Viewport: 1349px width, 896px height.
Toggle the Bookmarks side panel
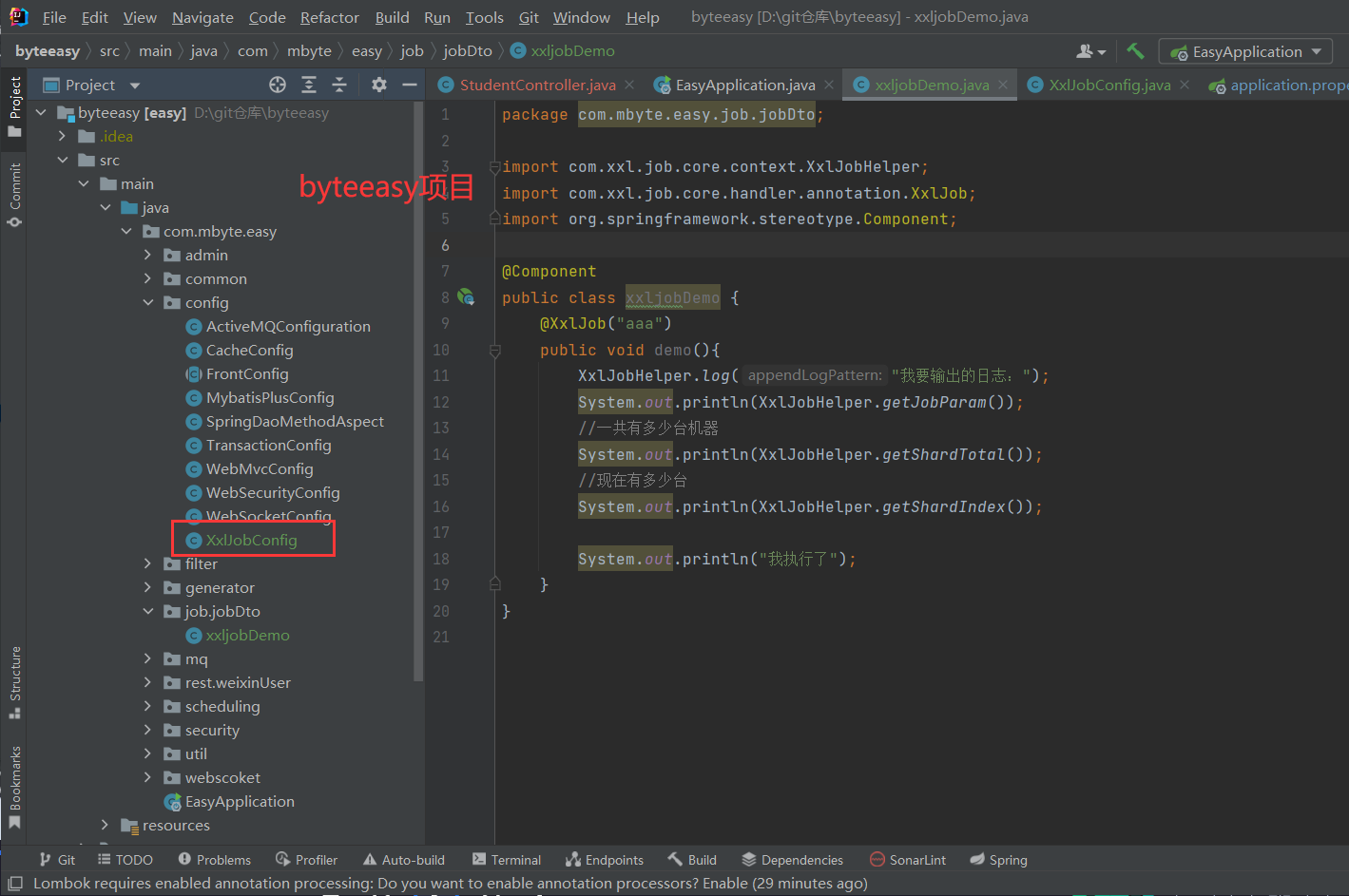pos(14,787)
